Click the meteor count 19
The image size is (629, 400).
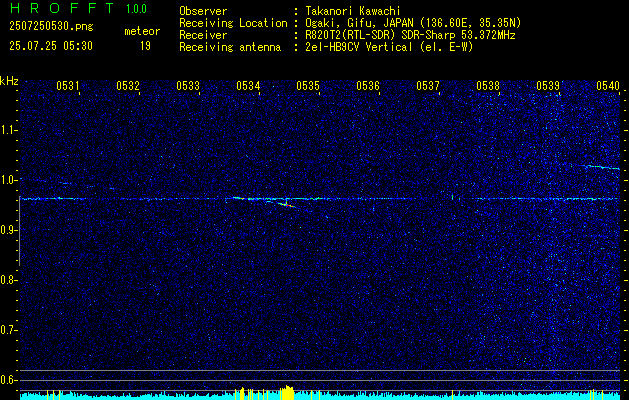145,46
